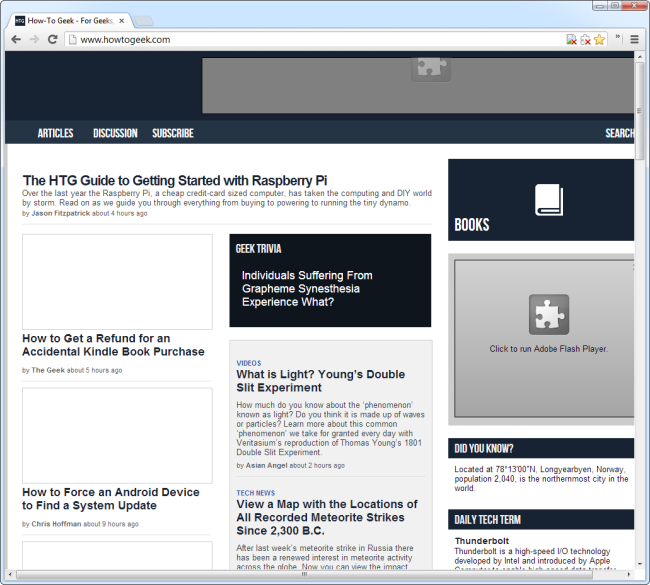Screen dimensions: 650x585
Task: Click the page icon beside the URL
Action: click(73, 39)
